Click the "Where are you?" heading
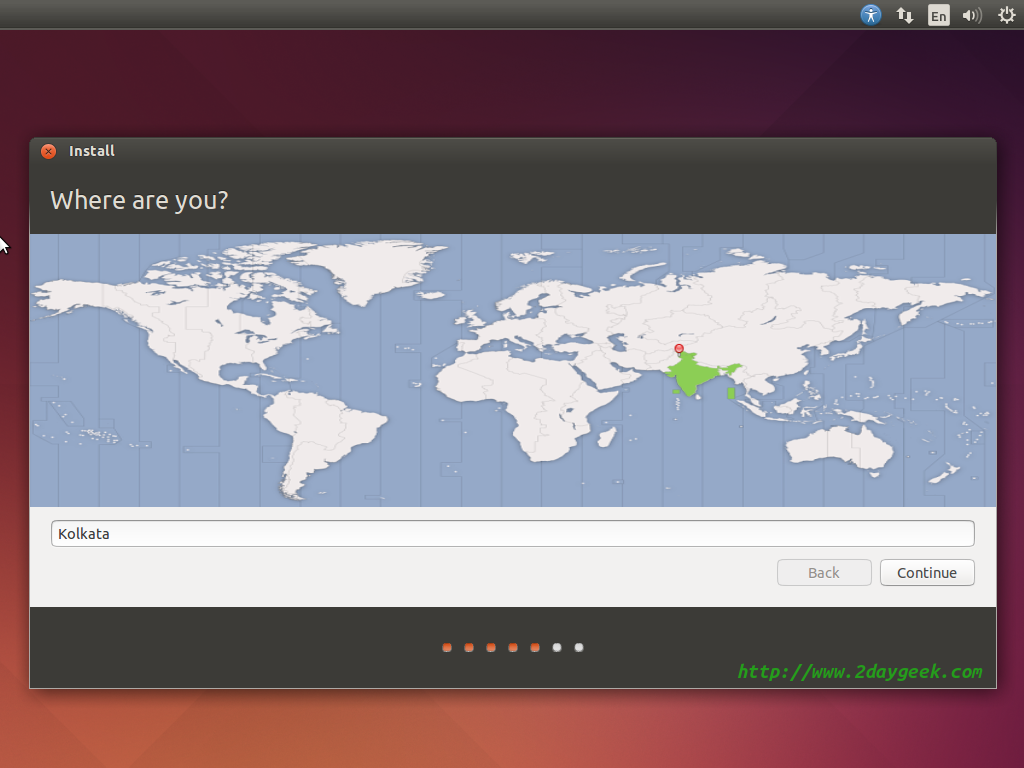Viewport: 1024px width, 768px height. pos(139,200)
